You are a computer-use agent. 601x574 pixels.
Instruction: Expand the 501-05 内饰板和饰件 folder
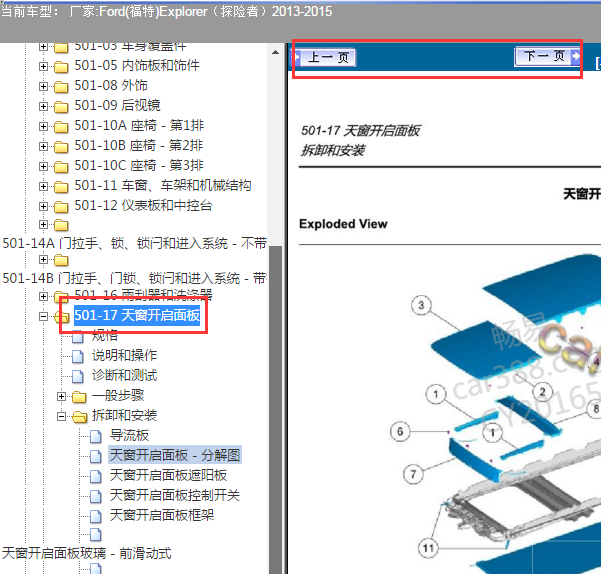coord(43,66)
